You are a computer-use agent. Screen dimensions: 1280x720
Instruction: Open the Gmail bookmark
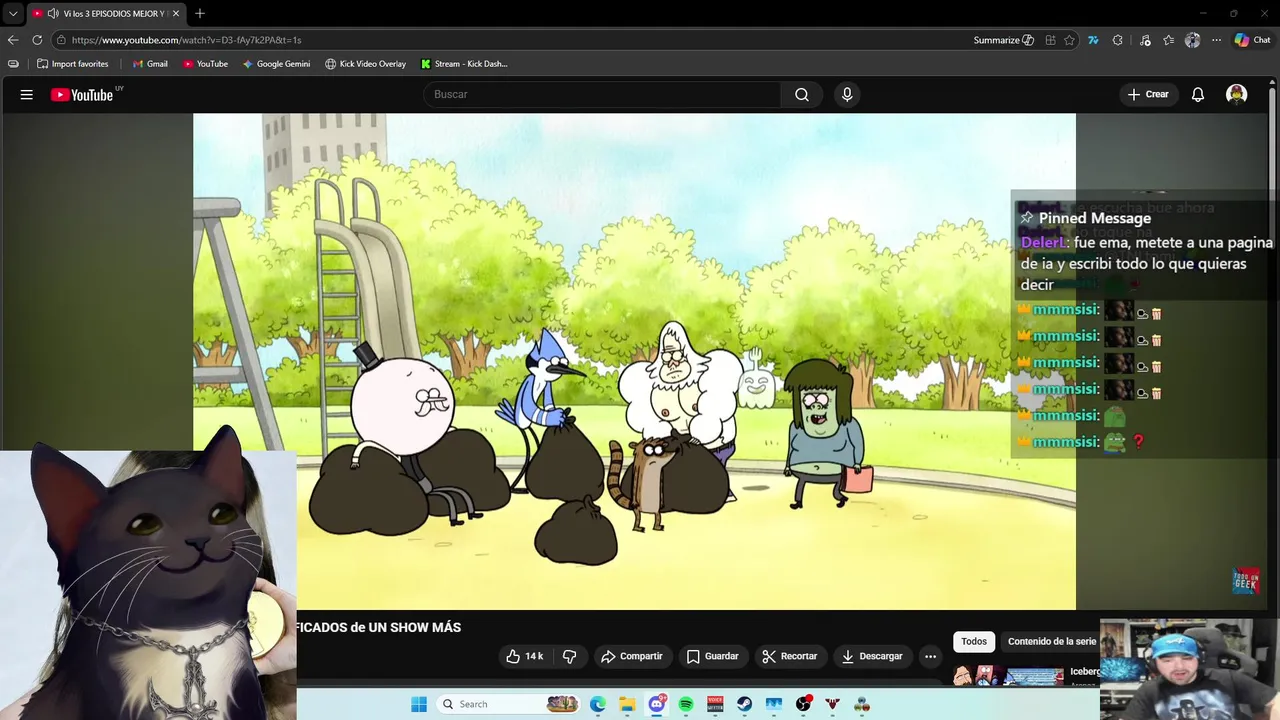pos(150,64)
